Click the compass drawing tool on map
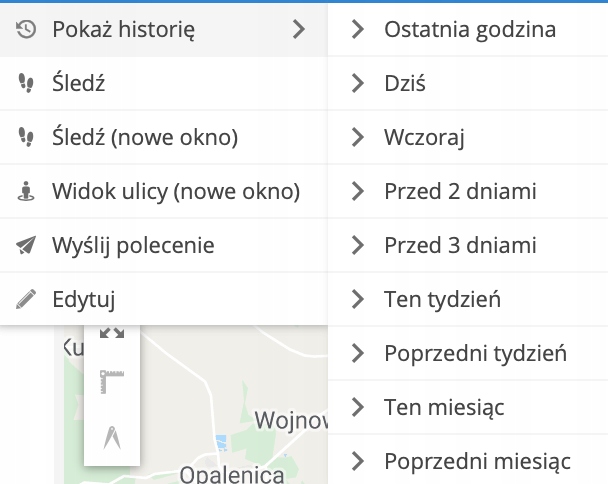The height and width of the screenshot is (484, 608). click(112, 438)
